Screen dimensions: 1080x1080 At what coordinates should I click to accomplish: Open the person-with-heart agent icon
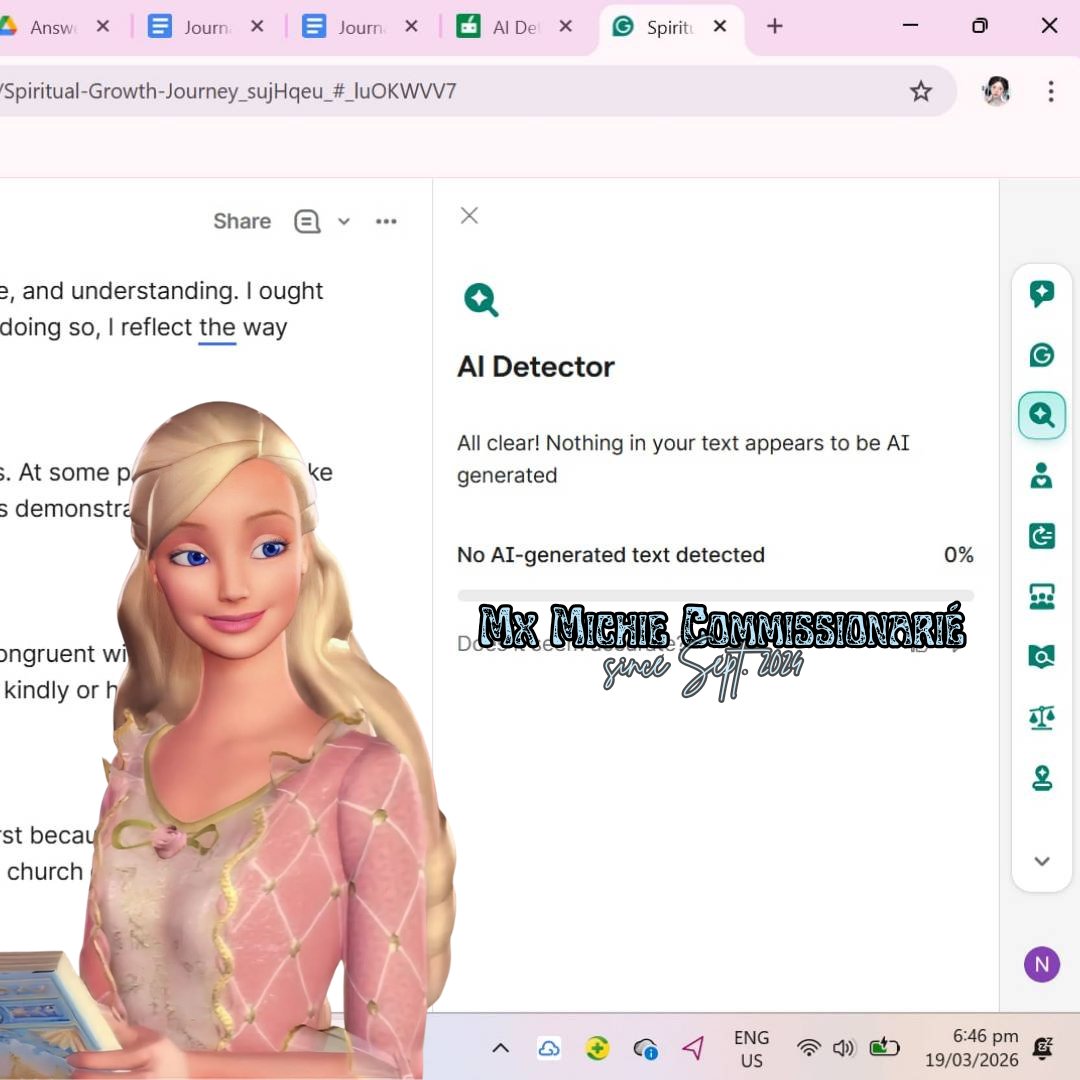[x=1041, y=476]
